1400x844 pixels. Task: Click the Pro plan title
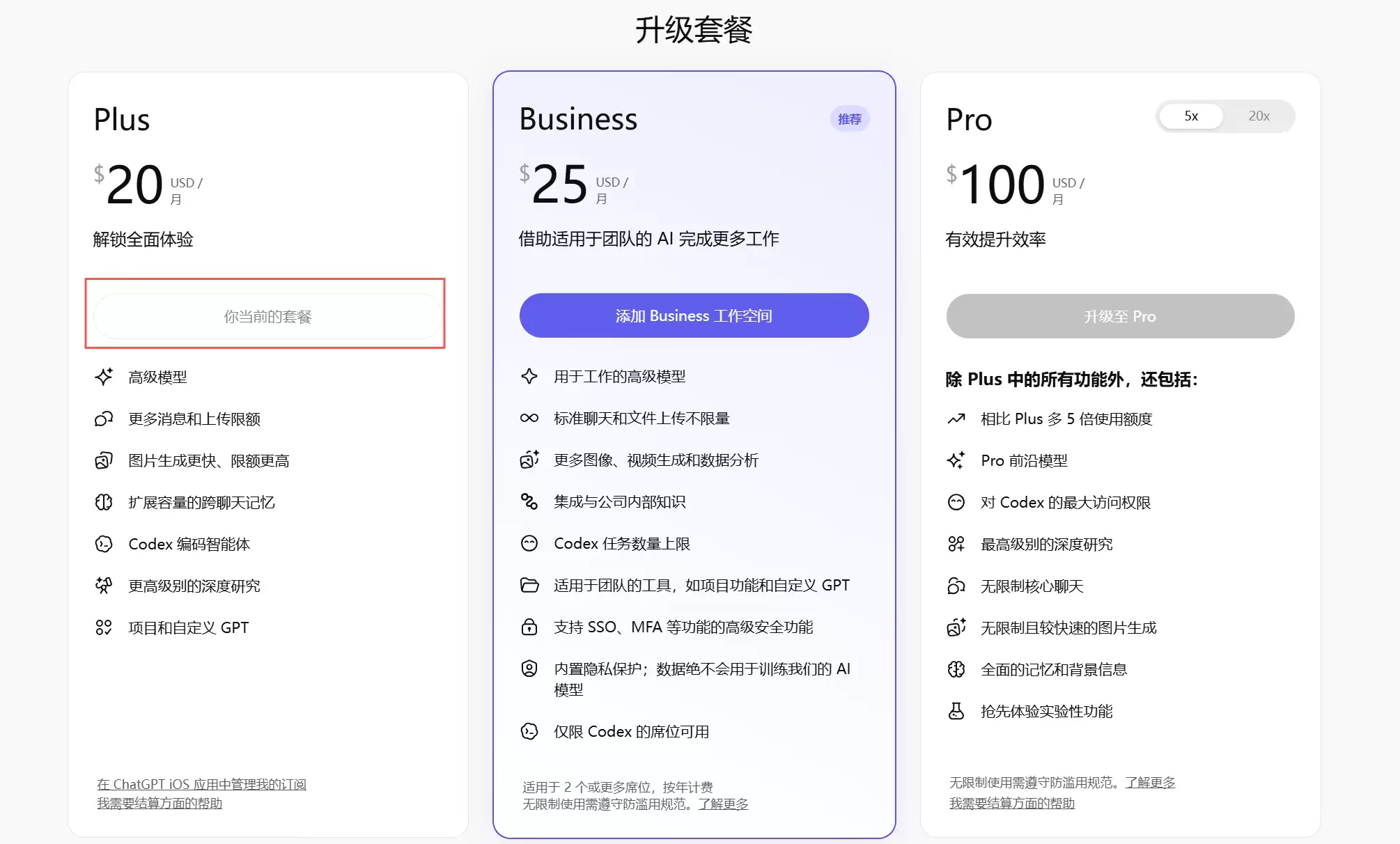click(x=969, y=120)
